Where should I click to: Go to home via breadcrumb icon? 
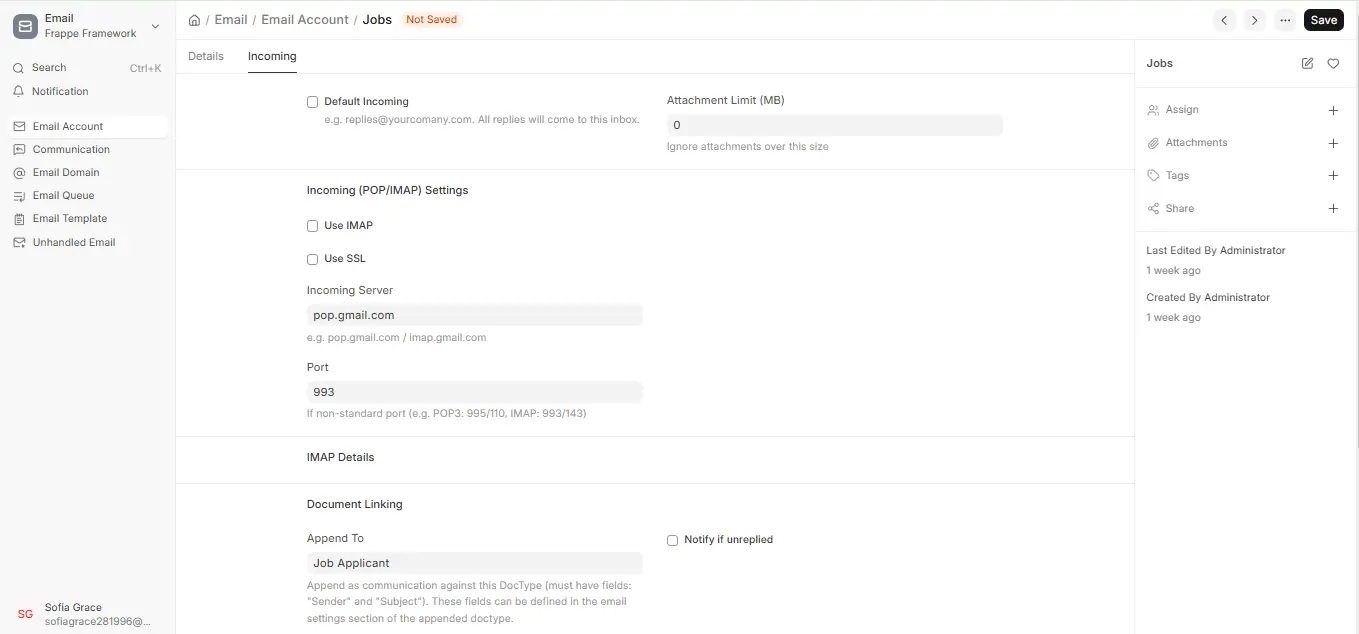tap(194, 20)
